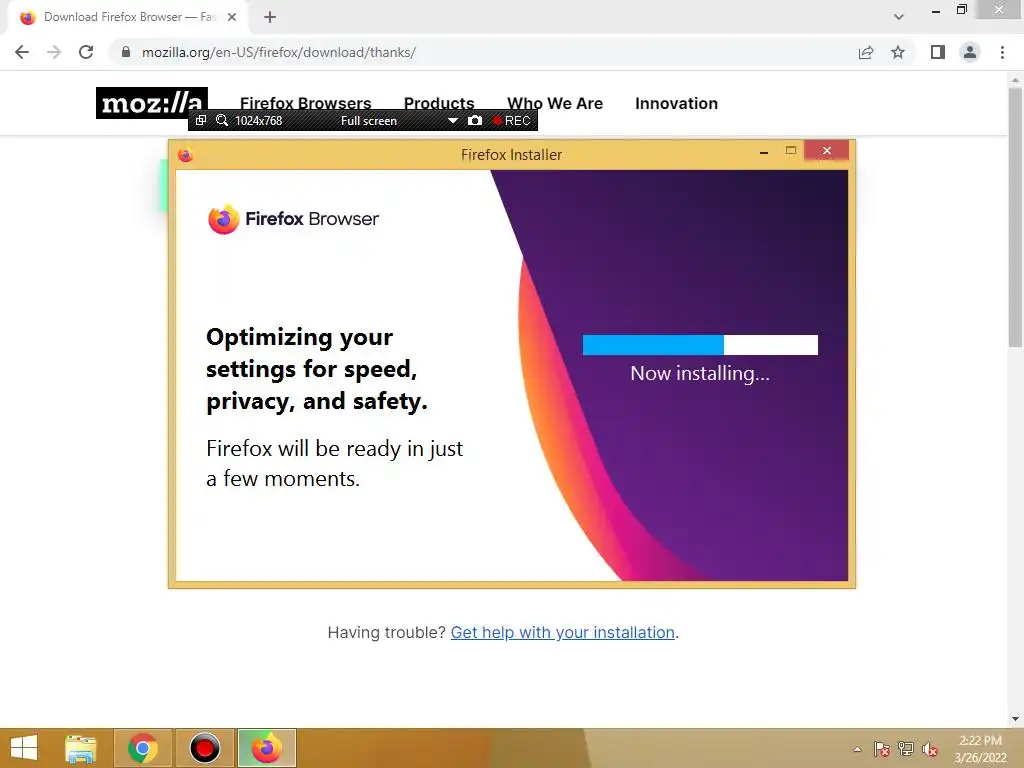This screenshot has width=1024, height=768.
Task: Expand Full screen capture mode dropdown
Action: click(453, 121)
